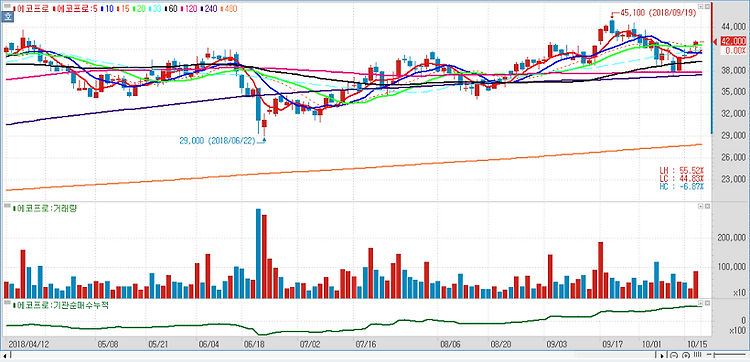Click the handle icon of the 거래량 pane
Screen dimensions: 750x362
pyautogui.click(x=7, y=207)
